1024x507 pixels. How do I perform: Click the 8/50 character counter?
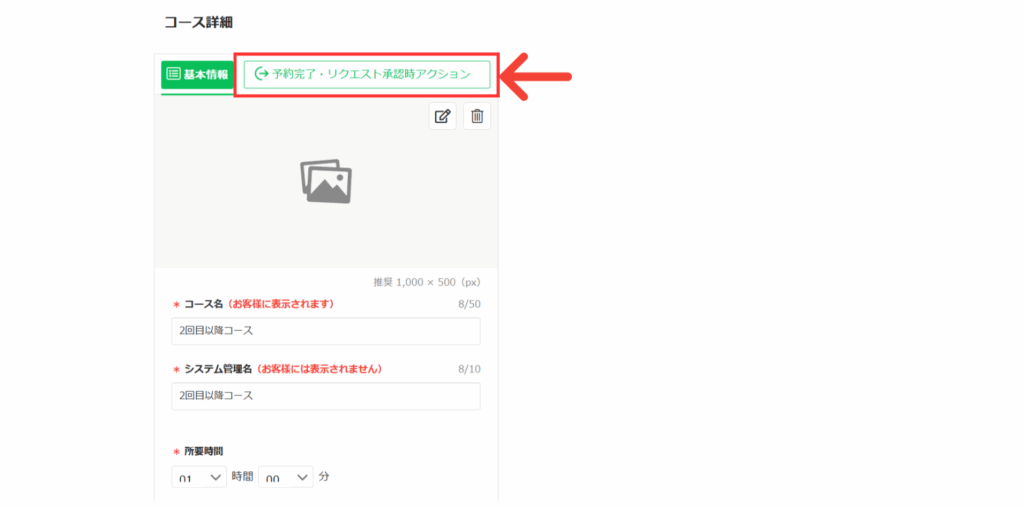(468, 303)
